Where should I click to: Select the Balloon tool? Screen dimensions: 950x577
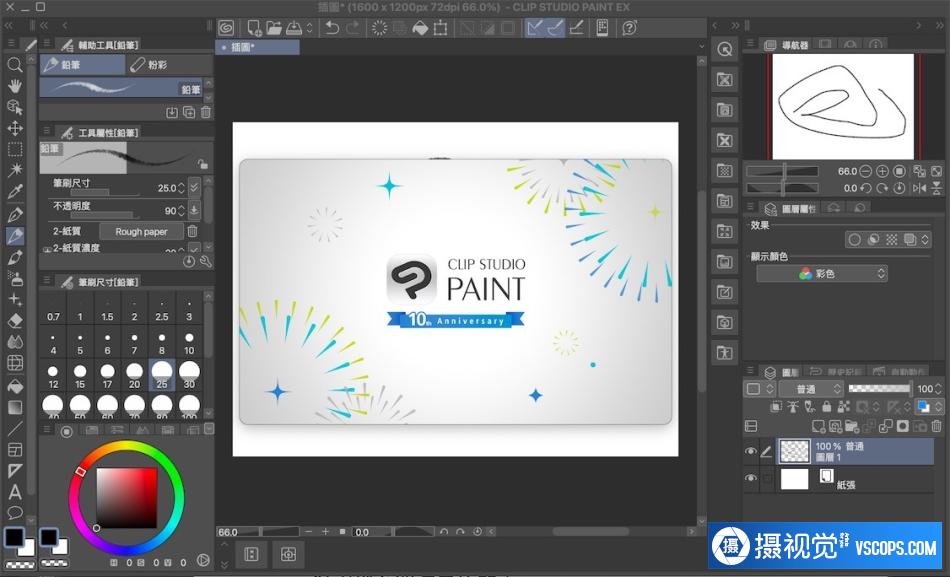pos(15,513)
